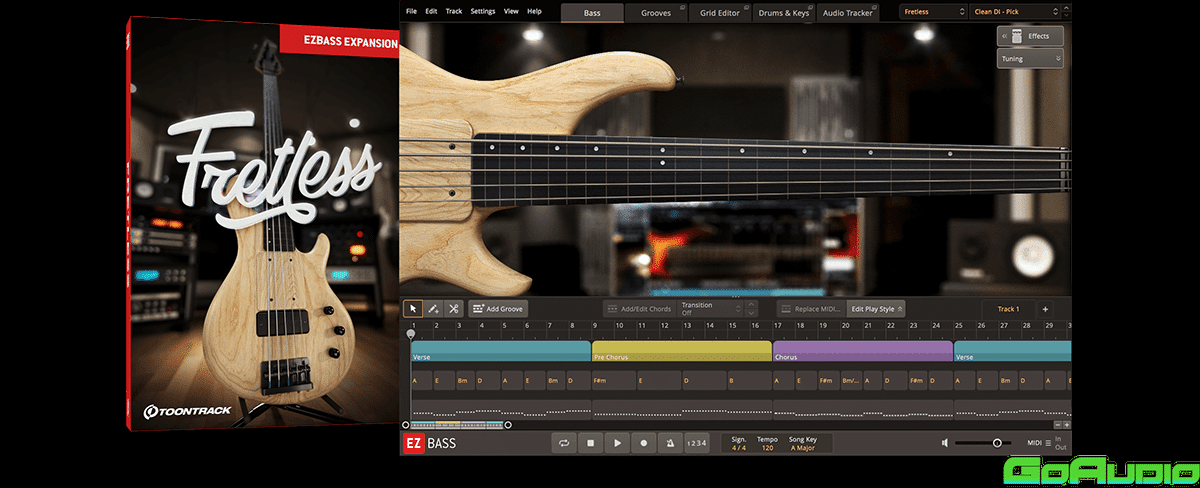Screen dimensions: 1200x488
Task: Step Transition value up
Action: (x=752, y=304)
